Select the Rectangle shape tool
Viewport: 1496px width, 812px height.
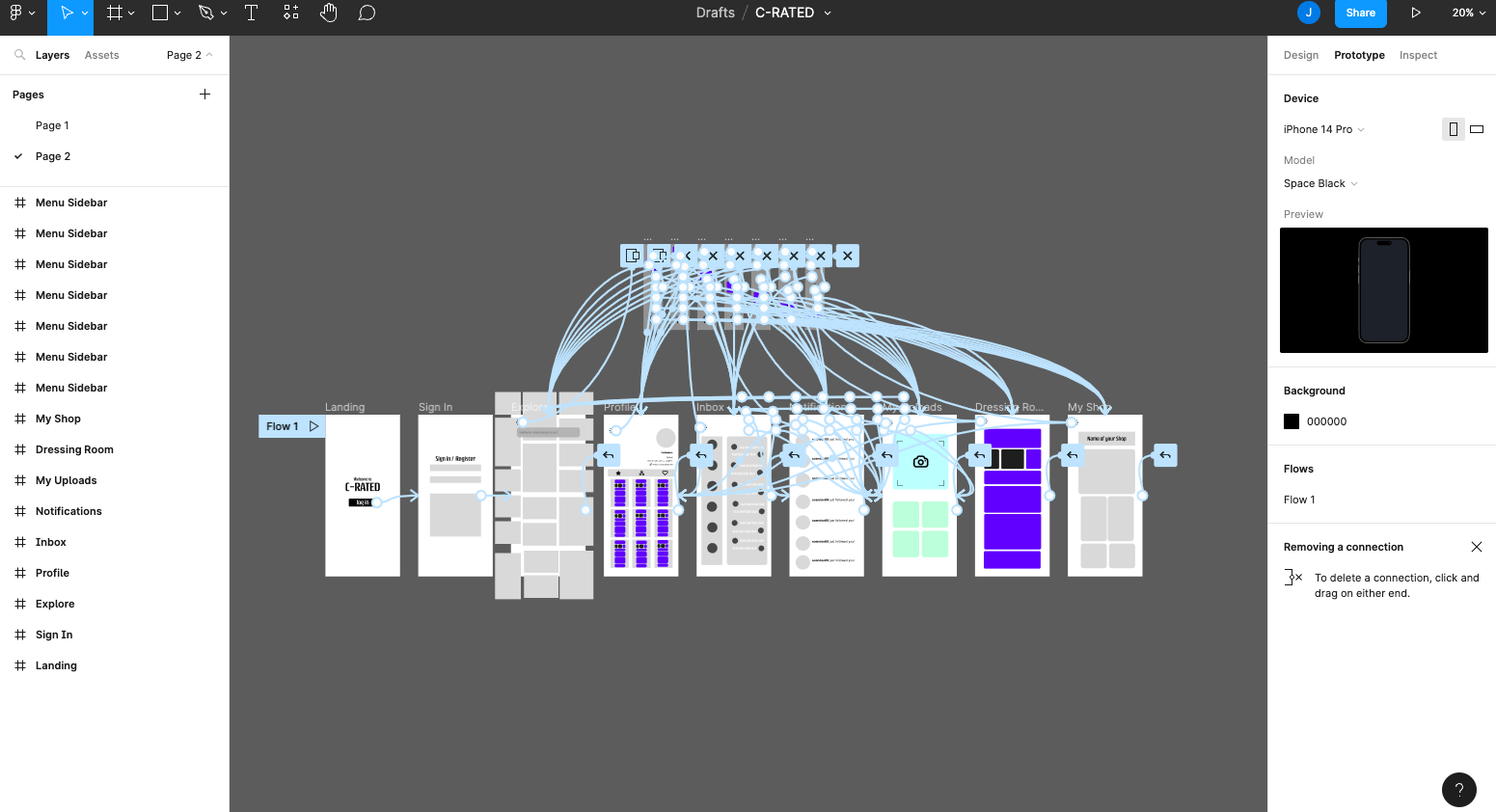click(160, 13)
